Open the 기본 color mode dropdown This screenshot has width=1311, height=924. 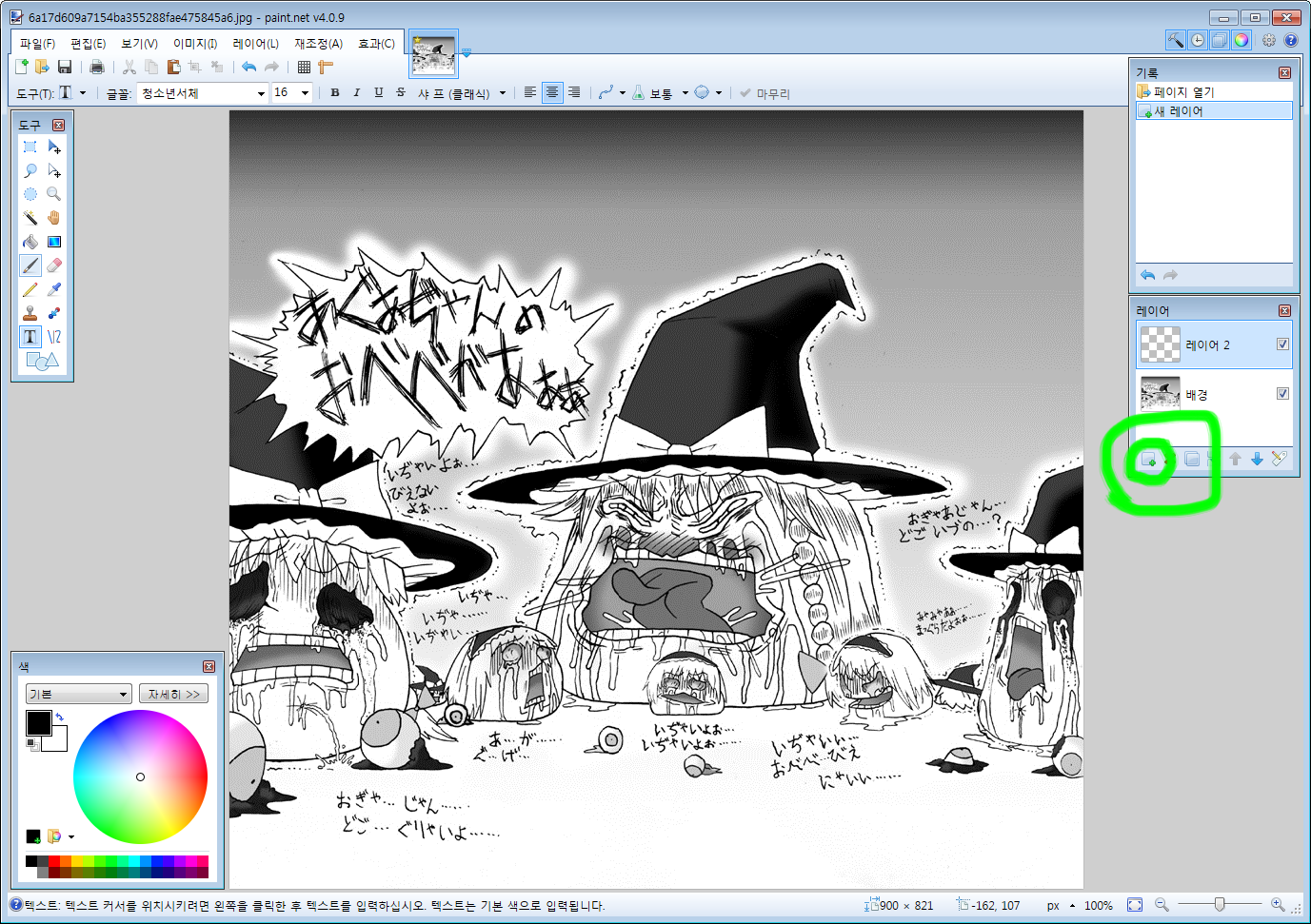point(78,694)
